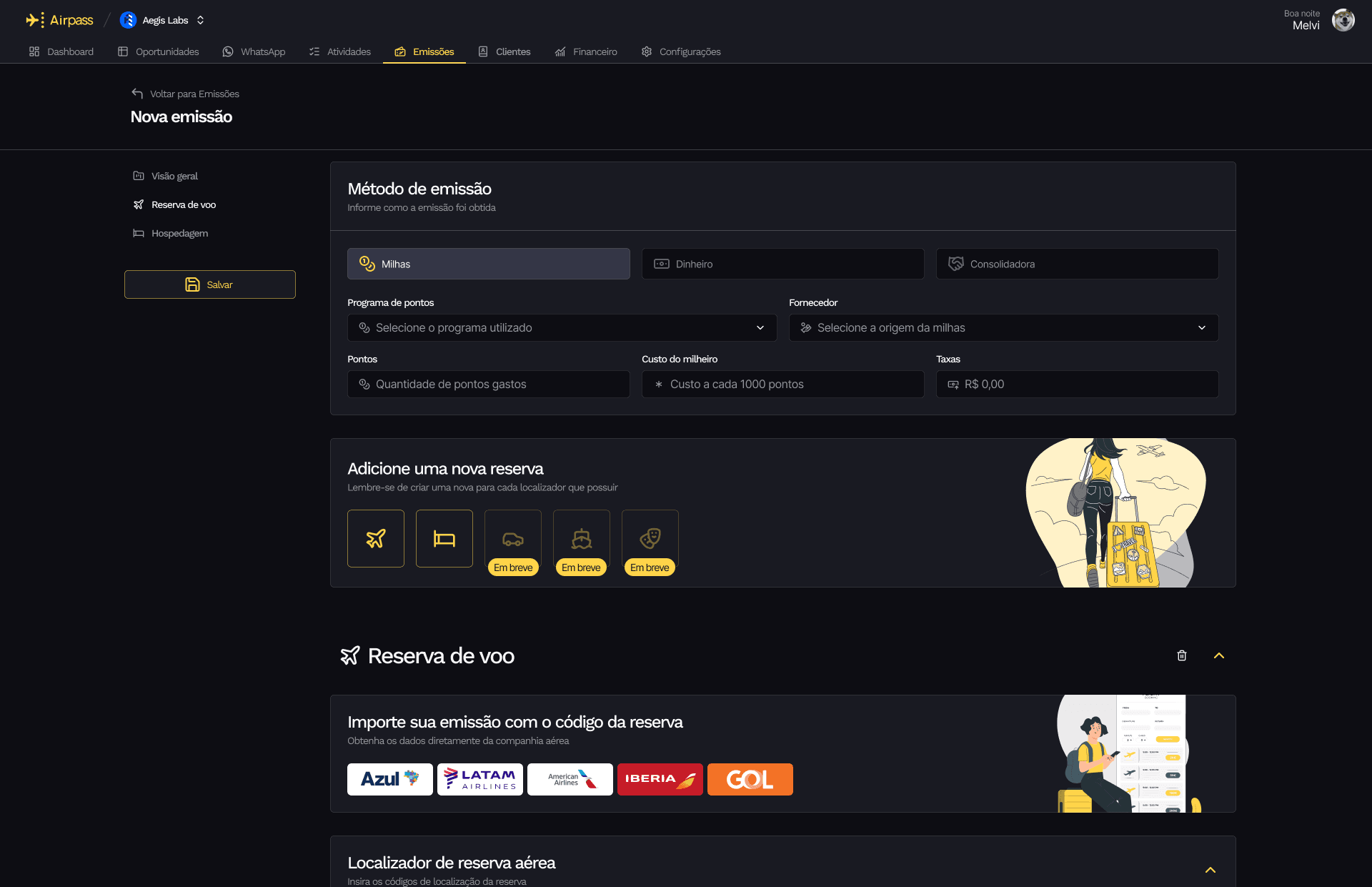Select the airplane icon to add flight reservation

[375, 538]
